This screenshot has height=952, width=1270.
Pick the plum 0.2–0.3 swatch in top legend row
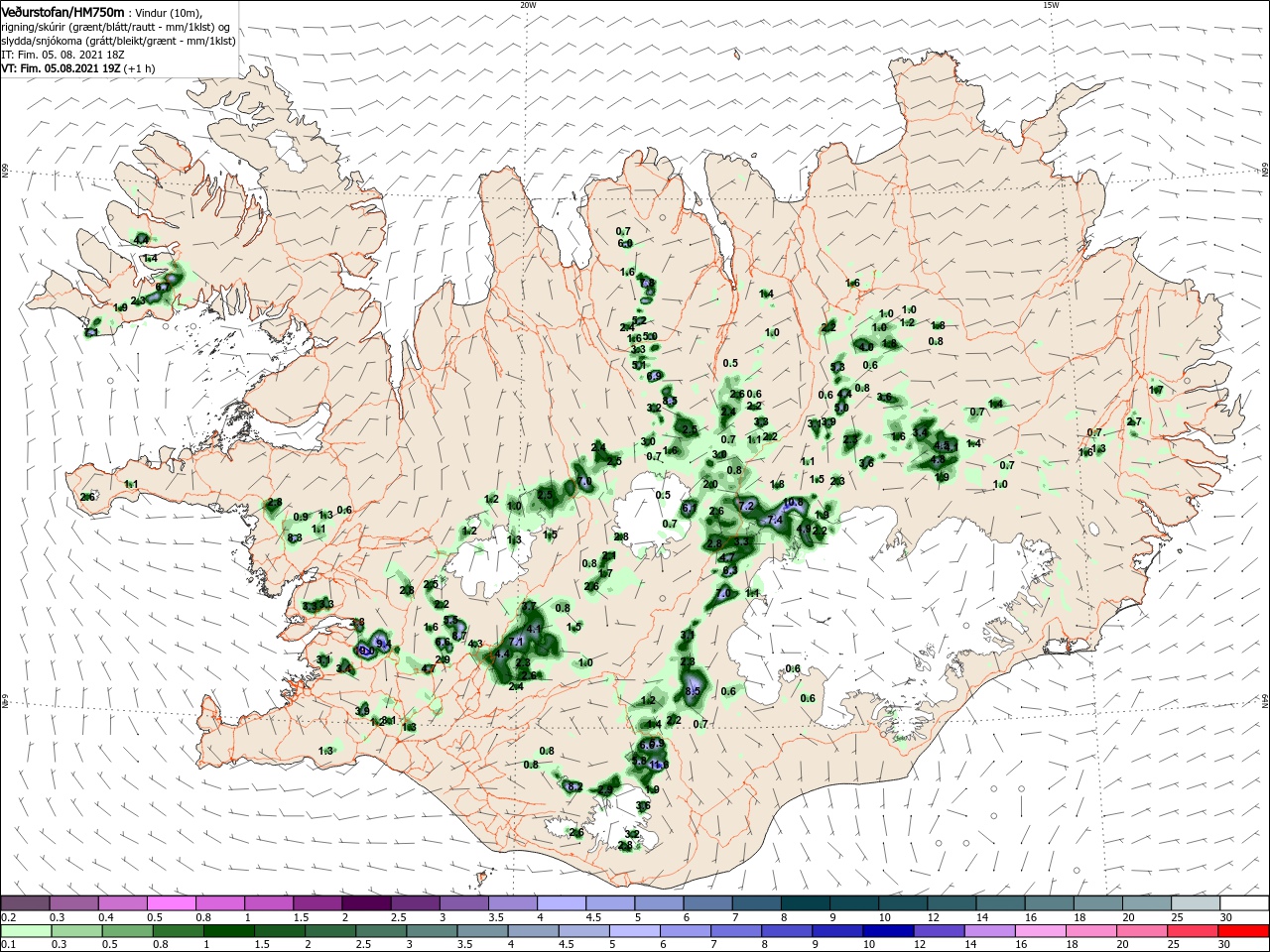point(25,903)
